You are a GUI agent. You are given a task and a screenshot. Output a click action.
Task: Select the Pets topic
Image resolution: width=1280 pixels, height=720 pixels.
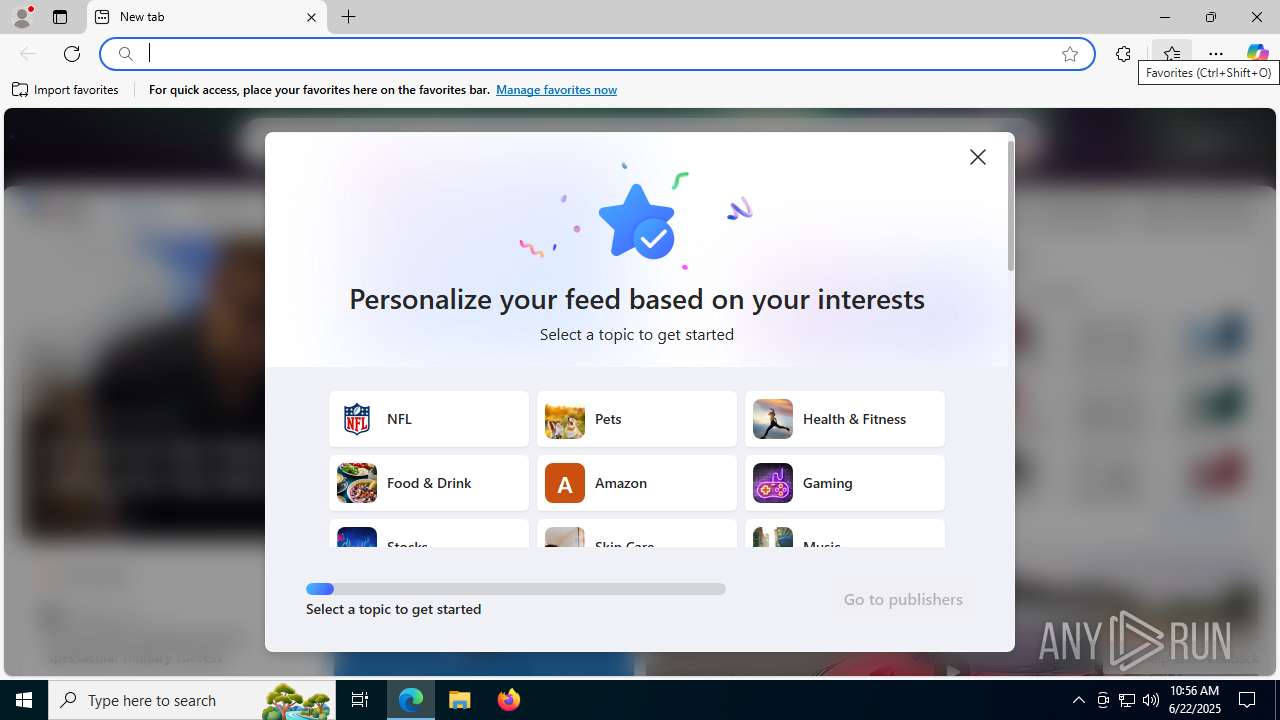pyautogui.click(x=637, y=419)
